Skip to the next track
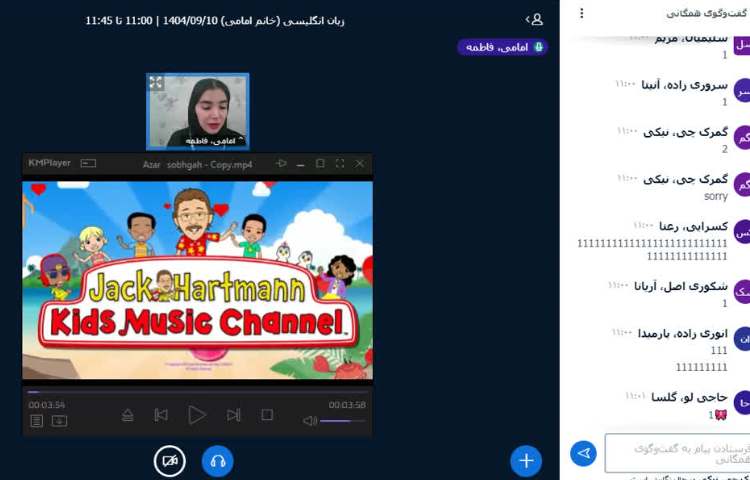The height and width of the screenshot is (480, 750). pyautogui.click(x=233, y=415)
